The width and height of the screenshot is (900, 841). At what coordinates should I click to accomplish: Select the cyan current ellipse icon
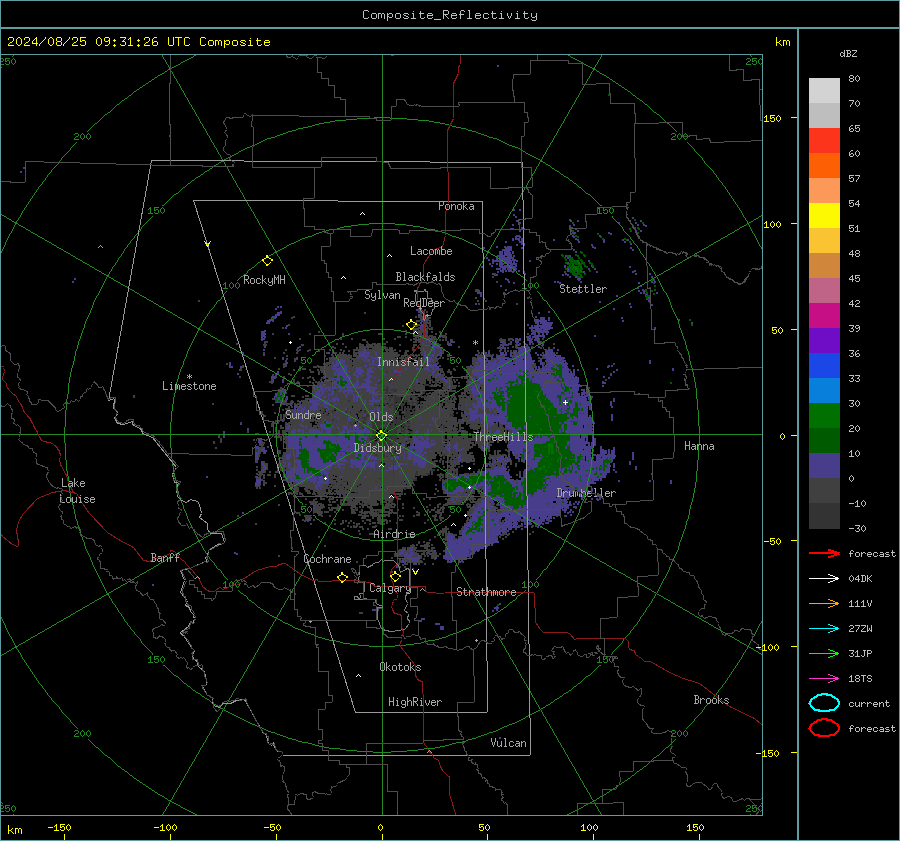click(824, 703)
